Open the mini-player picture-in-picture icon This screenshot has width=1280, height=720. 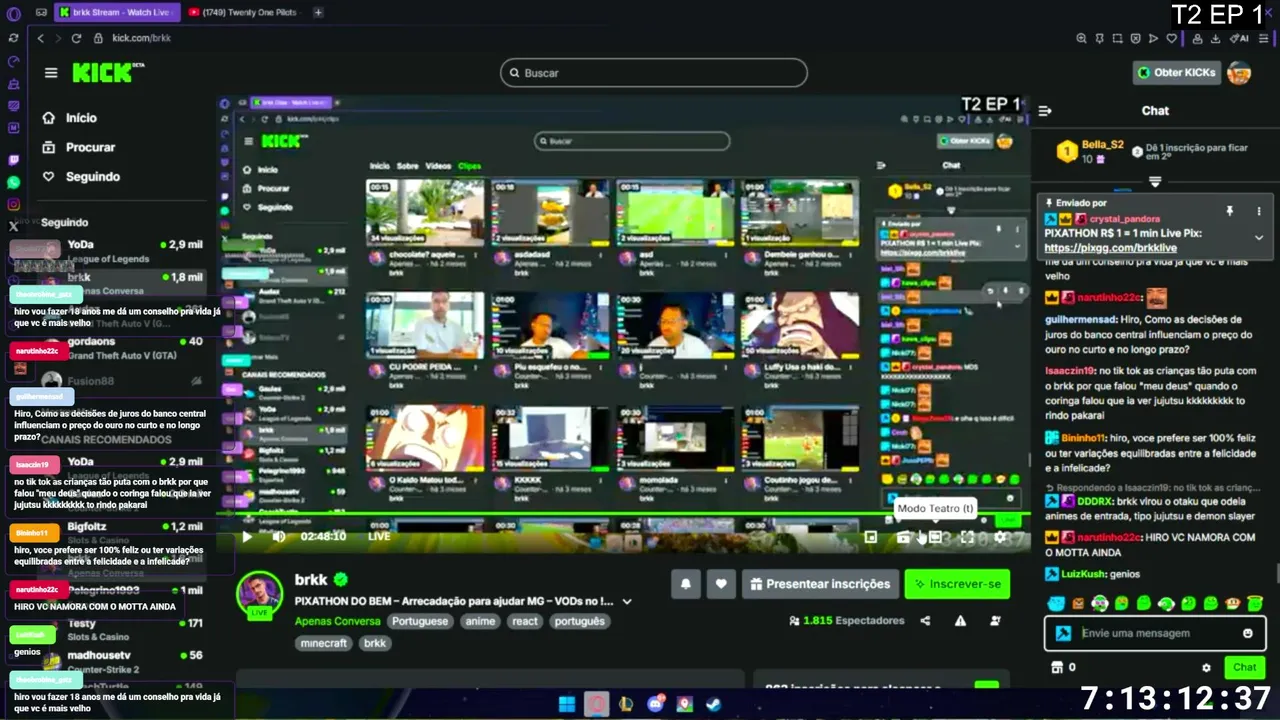[x=870, y=537]
